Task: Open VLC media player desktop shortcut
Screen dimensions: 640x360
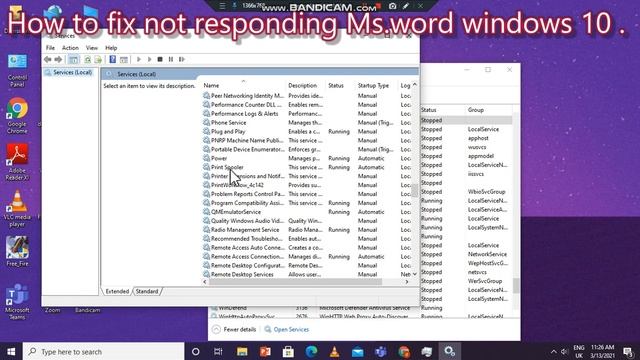Action: pyautogui.click(x=17, y=209)
